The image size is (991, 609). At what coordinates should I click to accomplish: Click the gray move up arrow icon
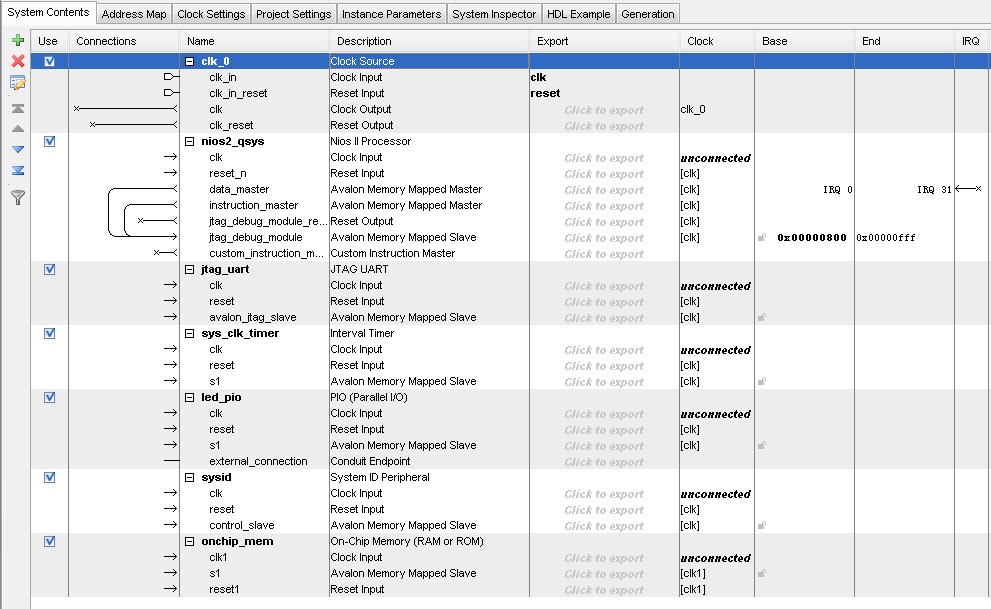pos(18,129)
